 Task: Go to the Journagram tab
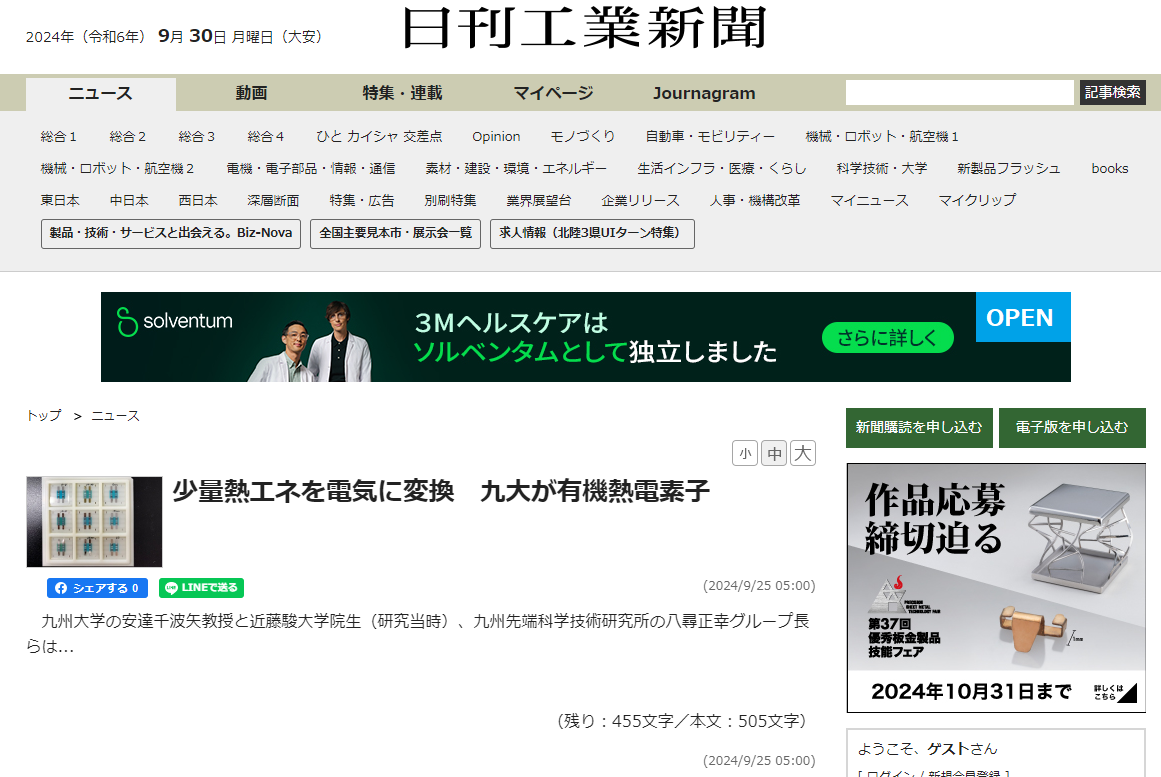704,94
